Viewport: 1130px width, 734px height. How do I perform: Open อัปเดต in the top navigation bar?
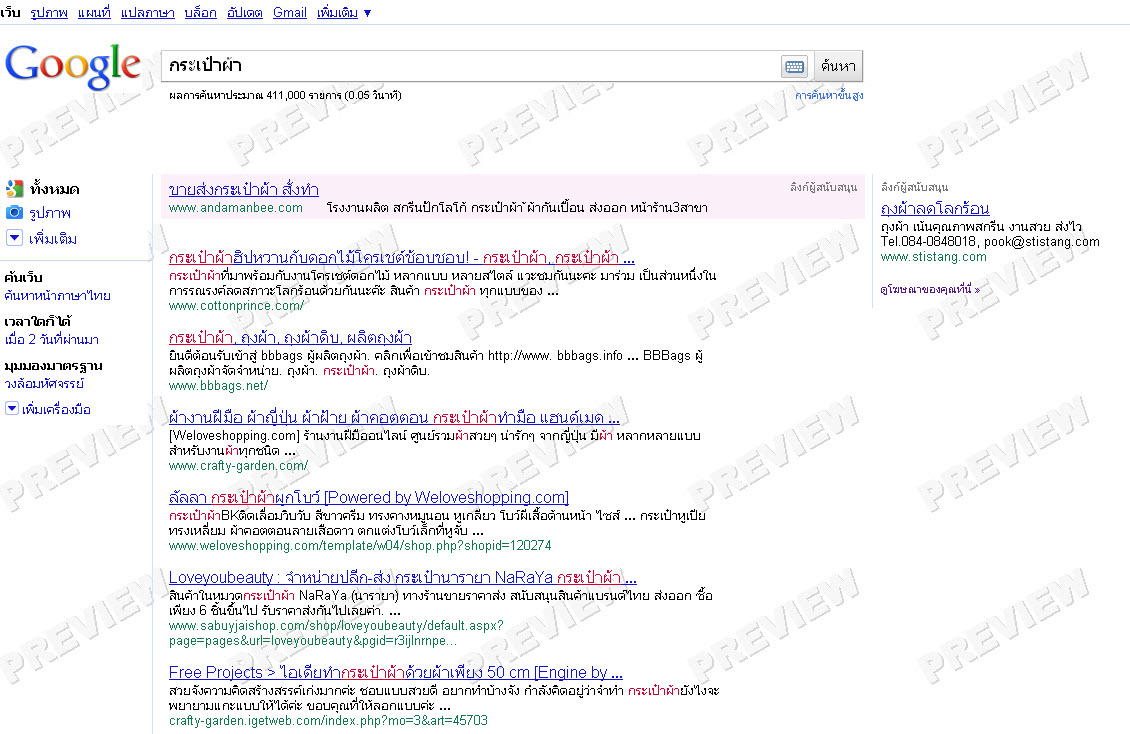pyautogui.click(x=244, y=12)
